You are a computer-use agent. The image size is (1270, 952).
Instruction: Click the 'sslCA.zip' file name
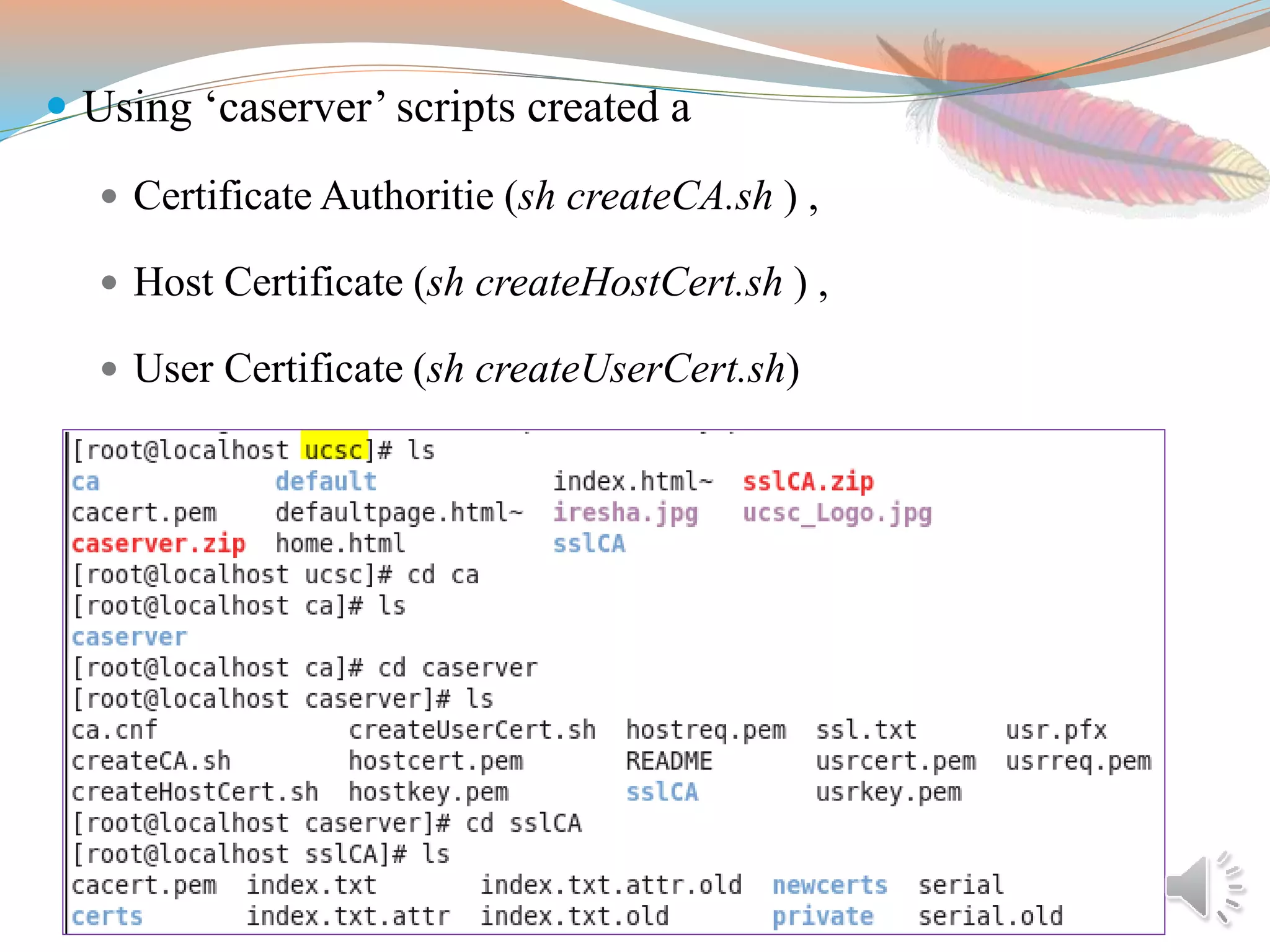[x=808, y=482]
